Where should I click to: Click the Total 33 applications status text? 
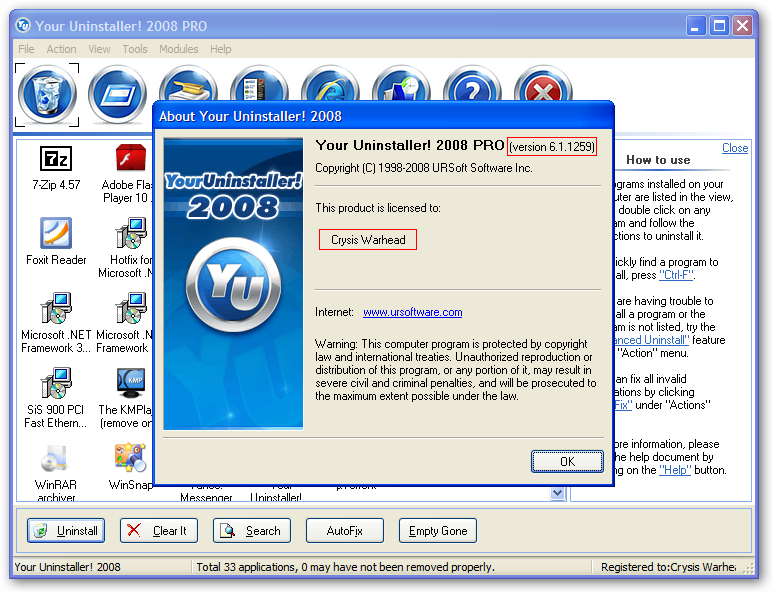point(346,567)
